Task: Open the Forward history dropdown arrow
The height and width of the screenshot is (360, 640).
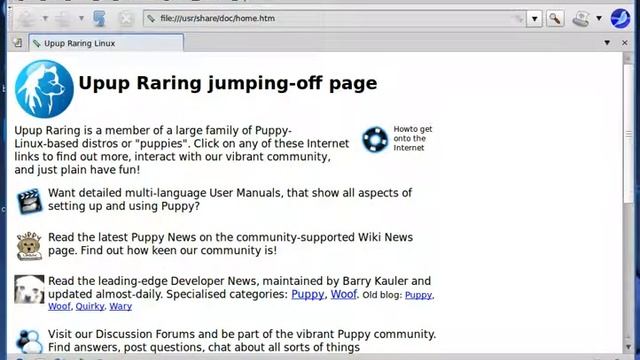Action: [81, 18]
